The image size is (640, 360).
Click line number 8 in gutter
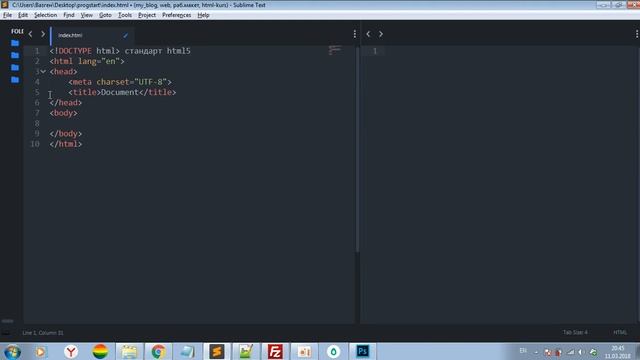pos(37,123)
